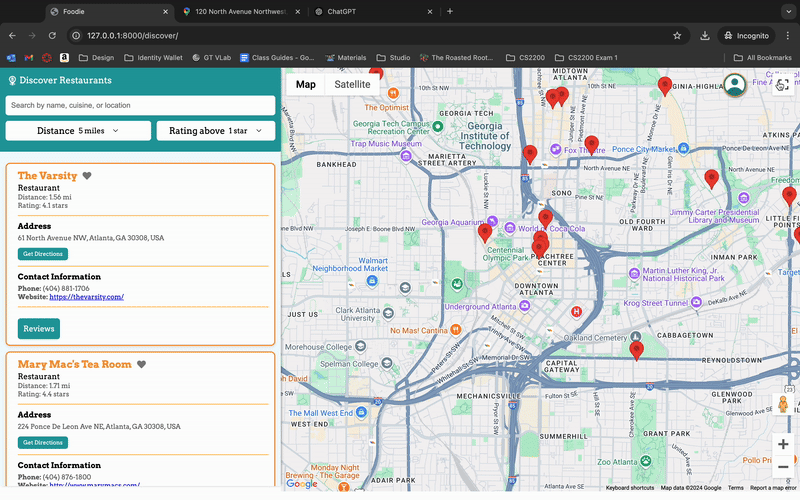Click the World of Coca-Cola marker
800x500 pixels.
(510, 228)
